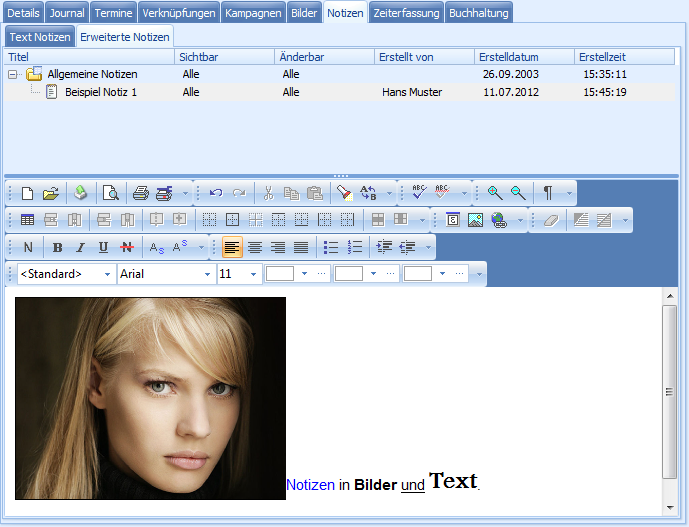Toggle Bold formatting
Image resolution: width=689 pixels, height=527 pixels.
[57, 247]
